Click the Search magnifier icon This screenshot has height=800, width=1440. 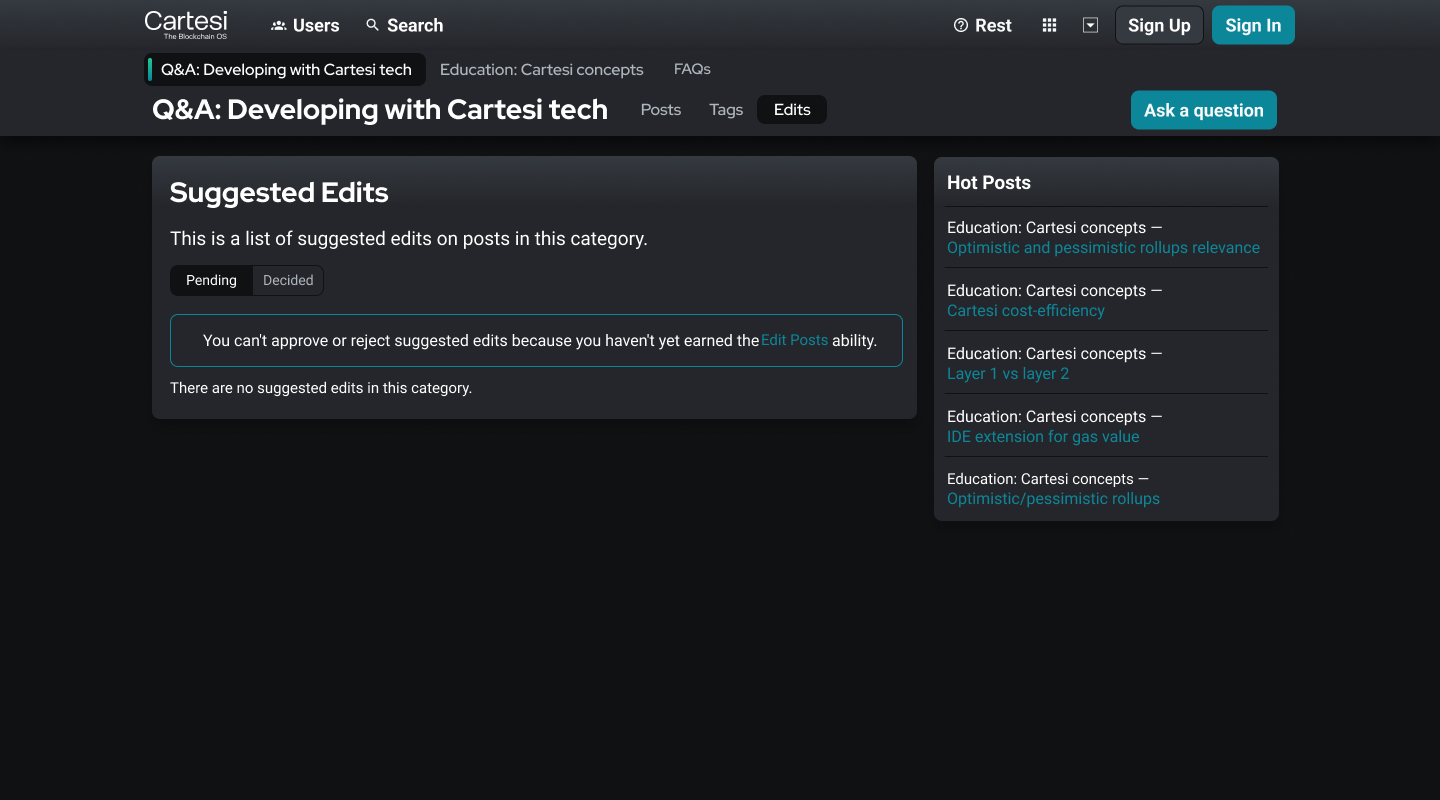[x=373, y=25]
